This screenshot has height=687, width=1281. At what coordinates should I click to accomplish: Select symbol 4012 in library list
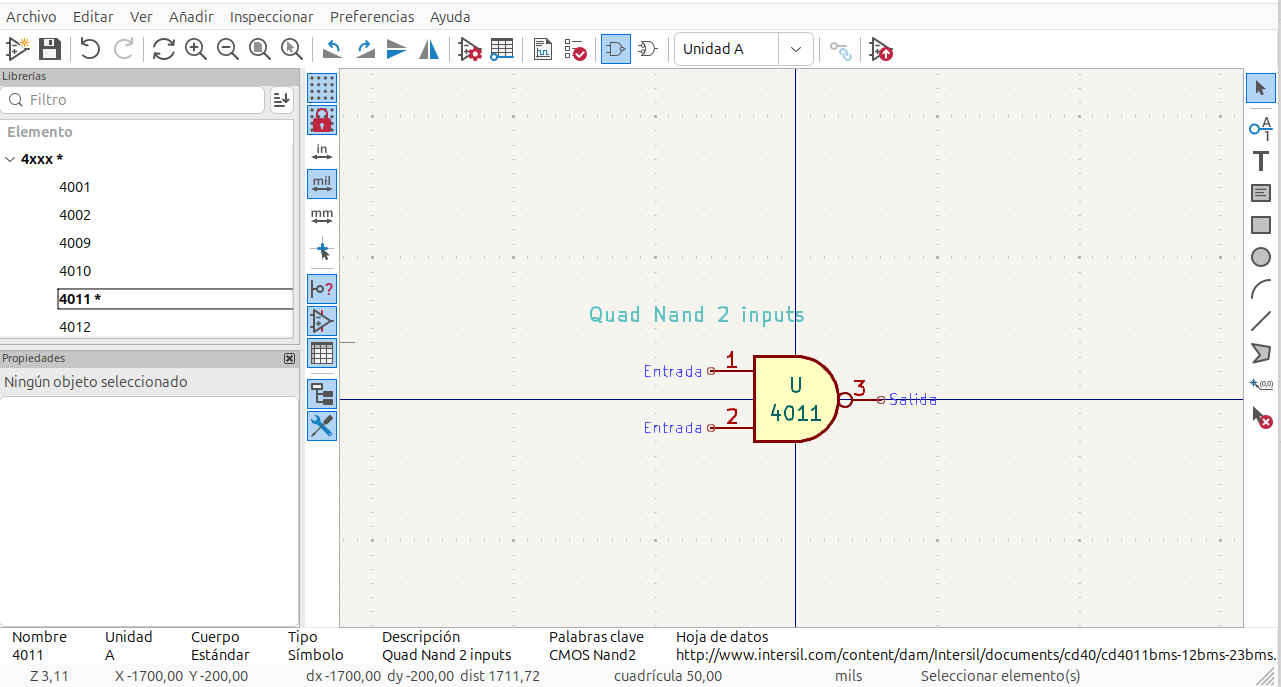coord(75,327)
